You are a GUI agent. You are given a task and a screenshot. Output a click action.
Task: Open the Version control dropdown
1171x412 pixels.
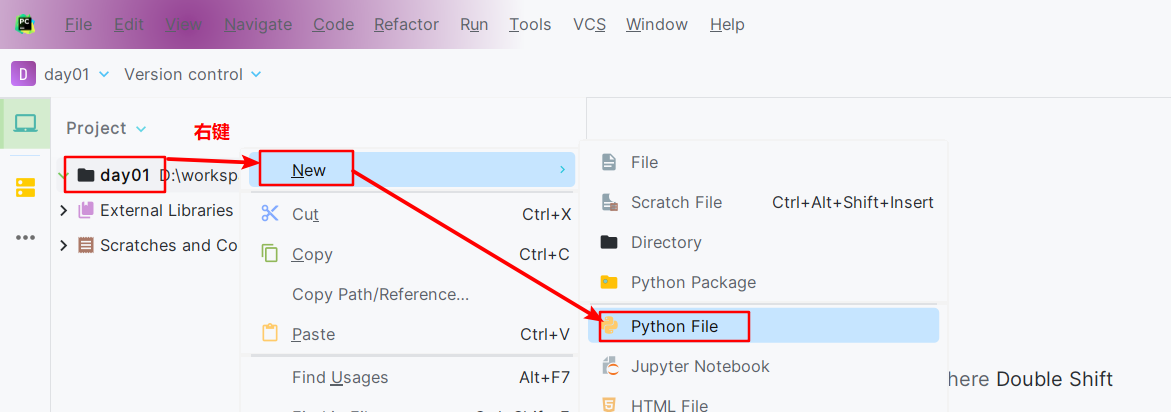193,74
